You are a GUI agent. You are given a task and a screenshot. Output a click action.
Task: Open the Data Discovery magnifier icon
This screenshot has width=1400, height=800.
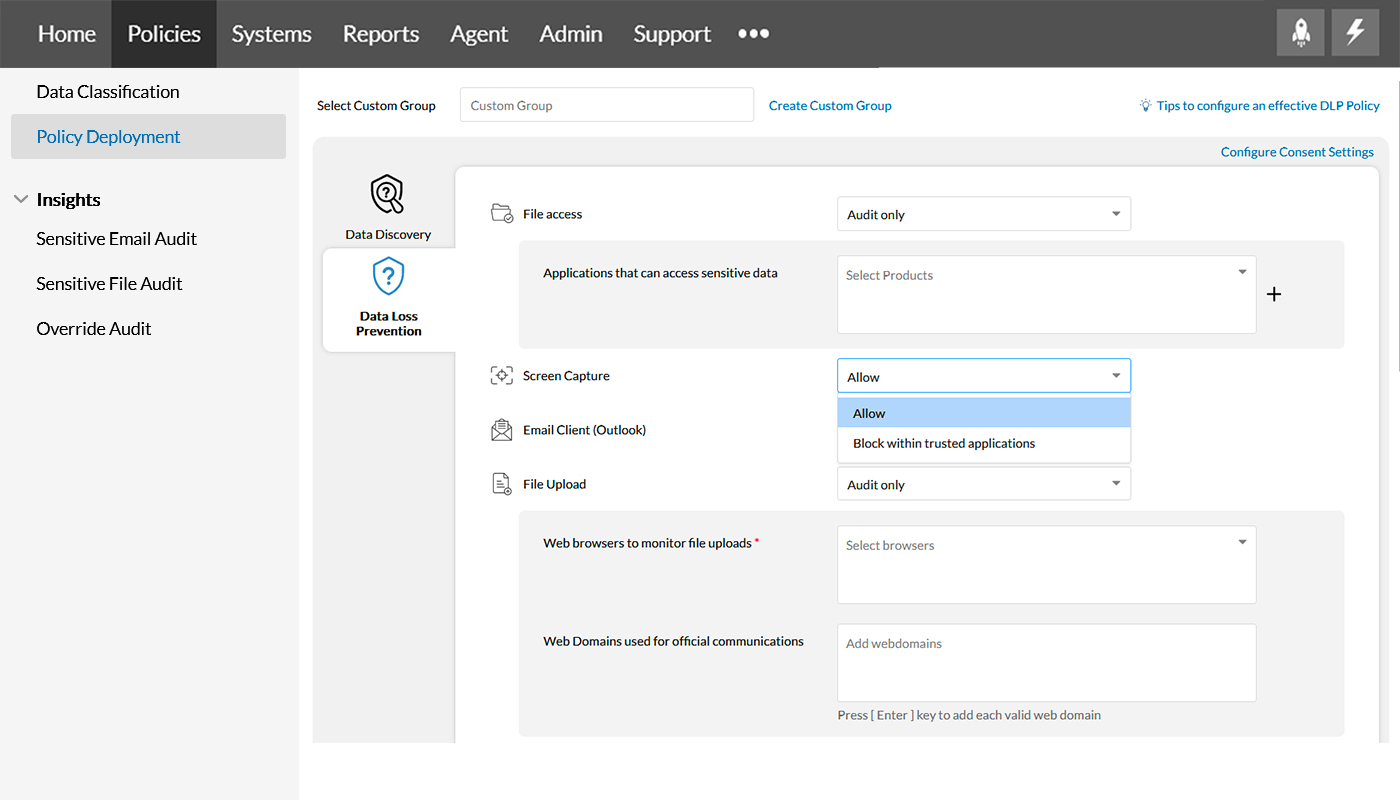click(x=388, y=194)
